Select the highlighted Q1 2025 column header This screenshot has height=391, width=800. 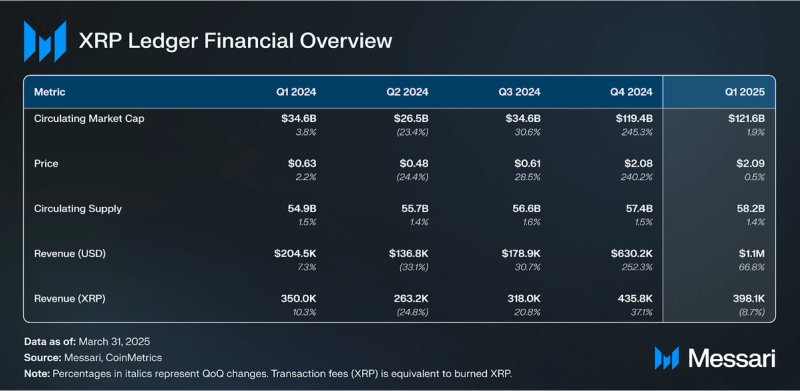(x=744, y=92)
